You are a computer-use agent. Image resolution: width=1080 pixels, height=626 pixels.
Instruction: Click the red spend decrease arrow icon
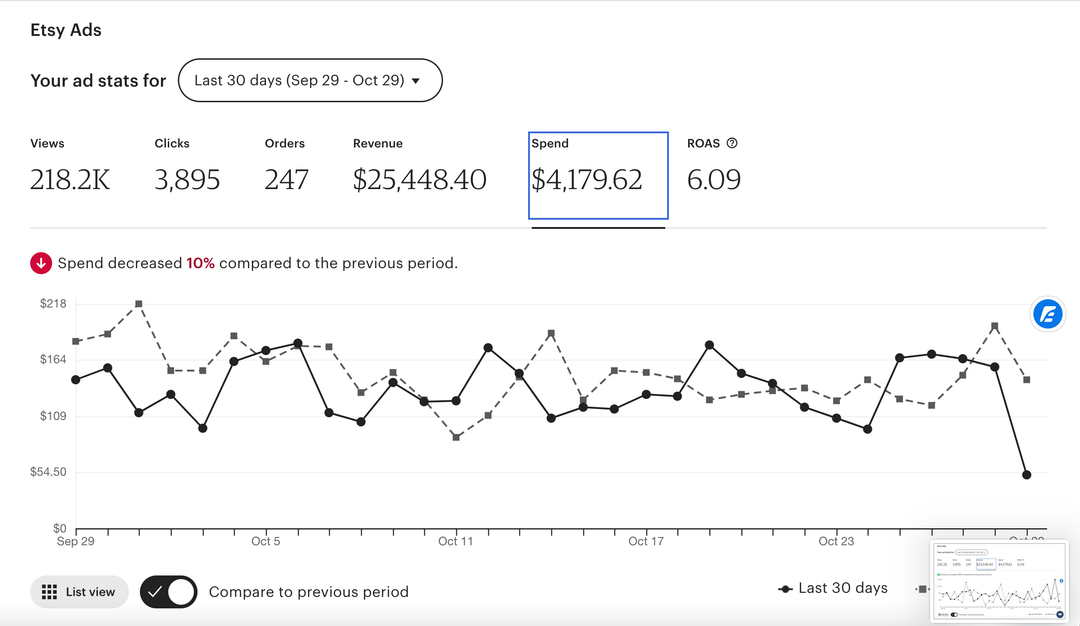41,263
